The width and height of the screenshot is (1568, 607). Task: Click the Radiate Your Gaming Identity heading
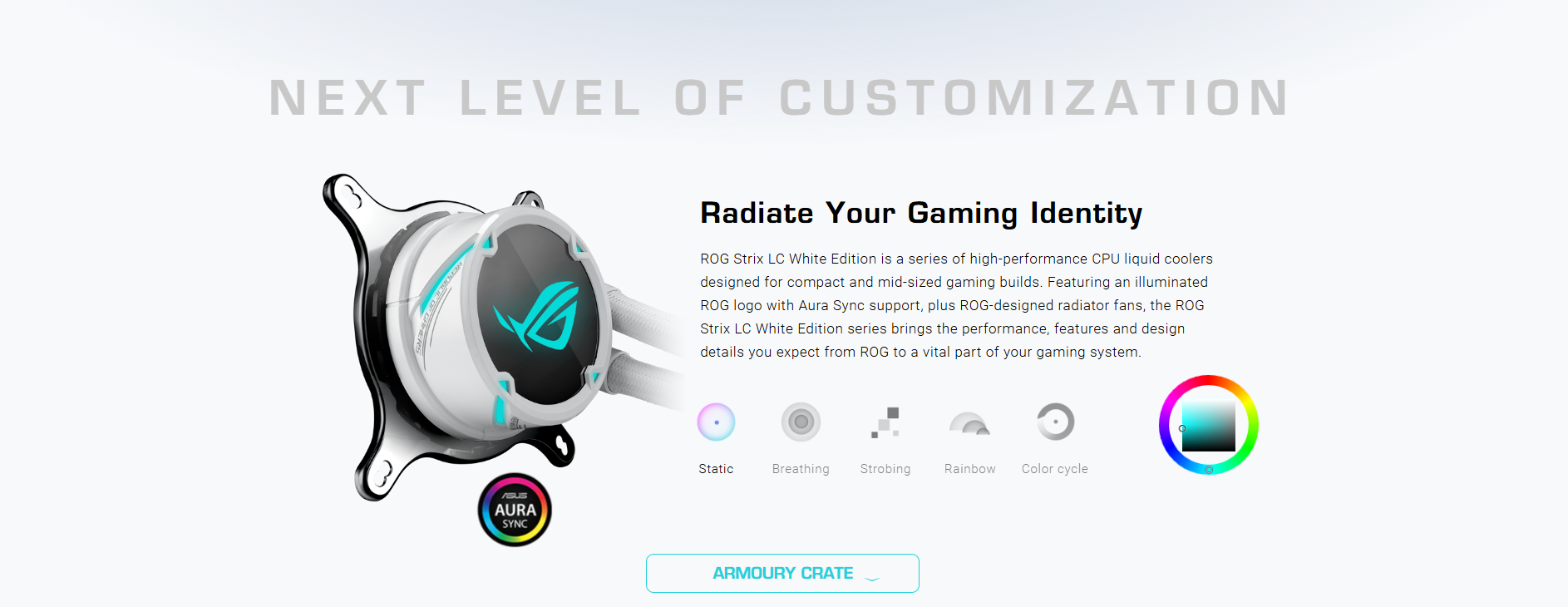921,214
